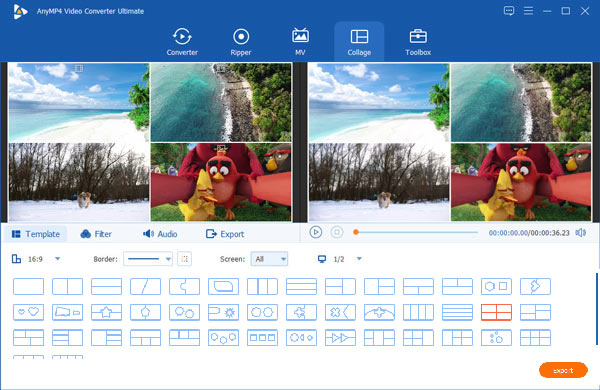Viewport: 600px width, 390px height.
Task: Click the orange Export button
Action: pos(563,370)
